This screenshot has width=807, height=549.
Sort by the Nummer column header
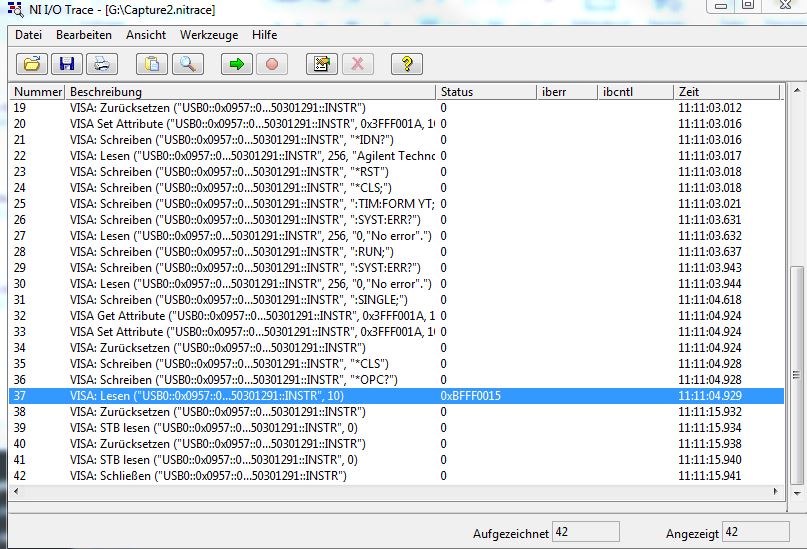[x=37, y=92]
